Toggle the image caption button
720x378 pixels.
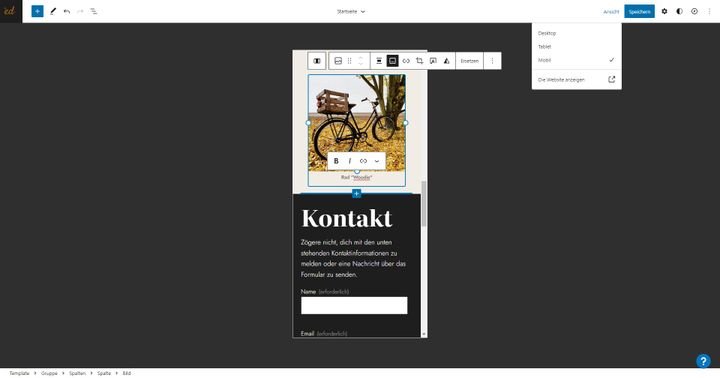click(x=393, y=61)
